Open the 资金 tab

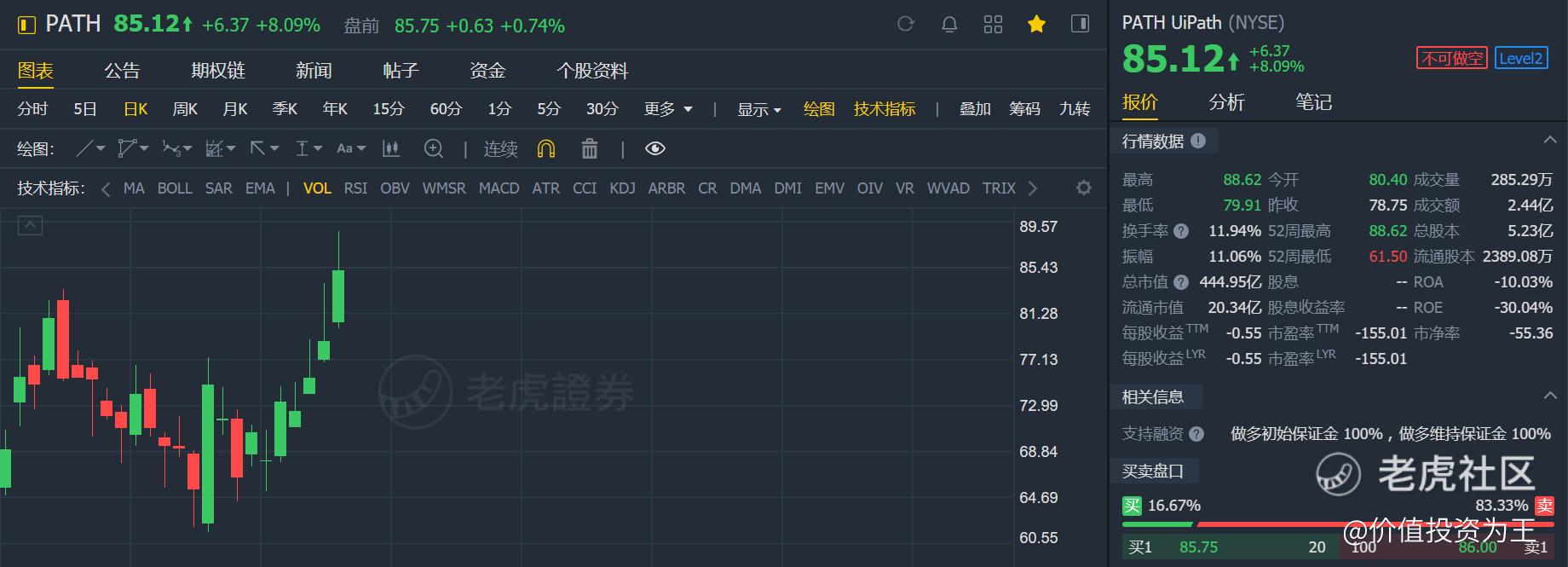(487, 71)
